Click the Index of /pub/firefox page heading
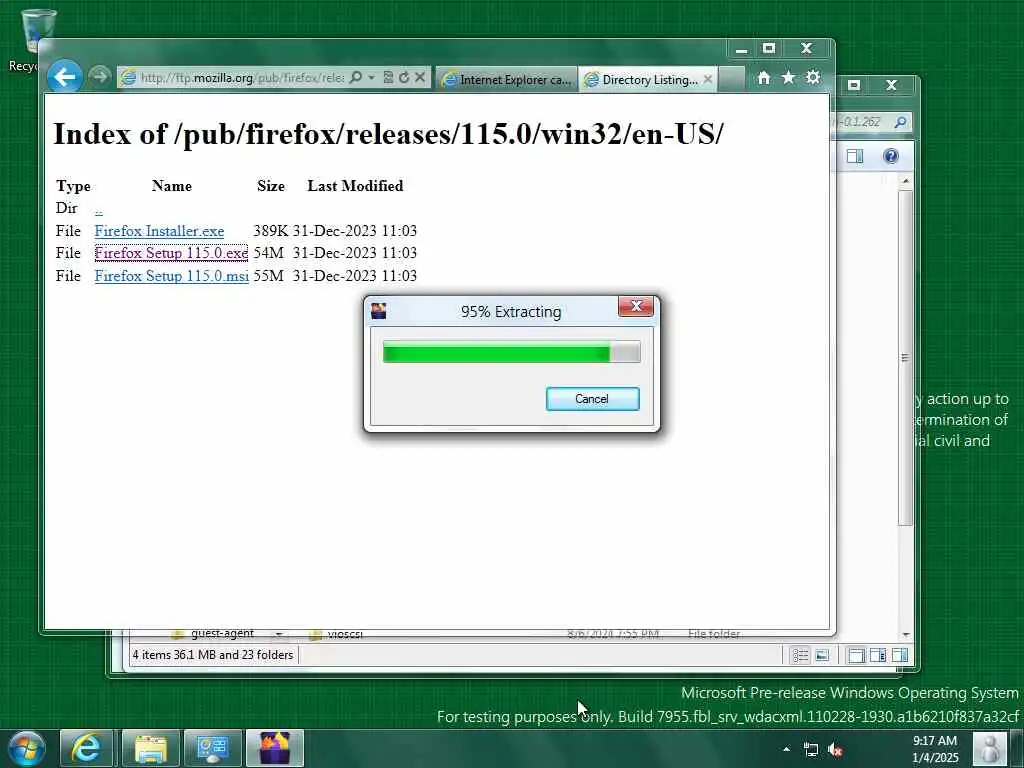1024x768 pixels. tap(389, 134)
